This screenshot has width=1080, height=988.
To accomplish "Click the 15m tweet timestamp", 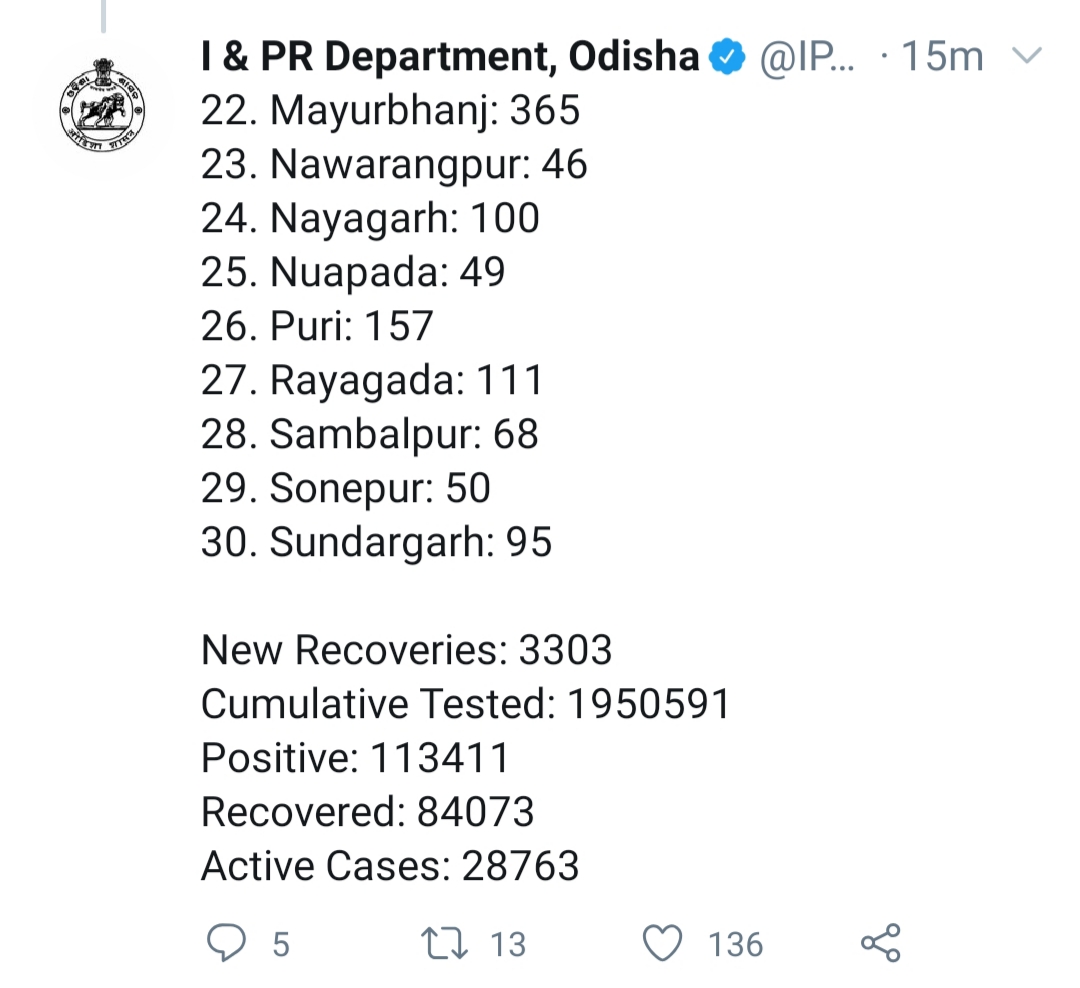I will click(x=942, y=58).
